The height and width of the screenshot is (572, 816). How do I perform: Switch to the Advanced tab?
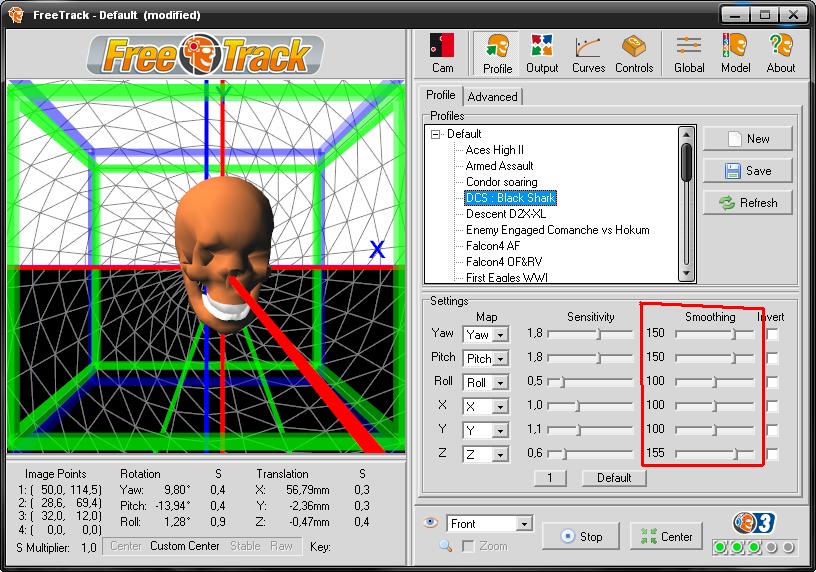point(492,97)
